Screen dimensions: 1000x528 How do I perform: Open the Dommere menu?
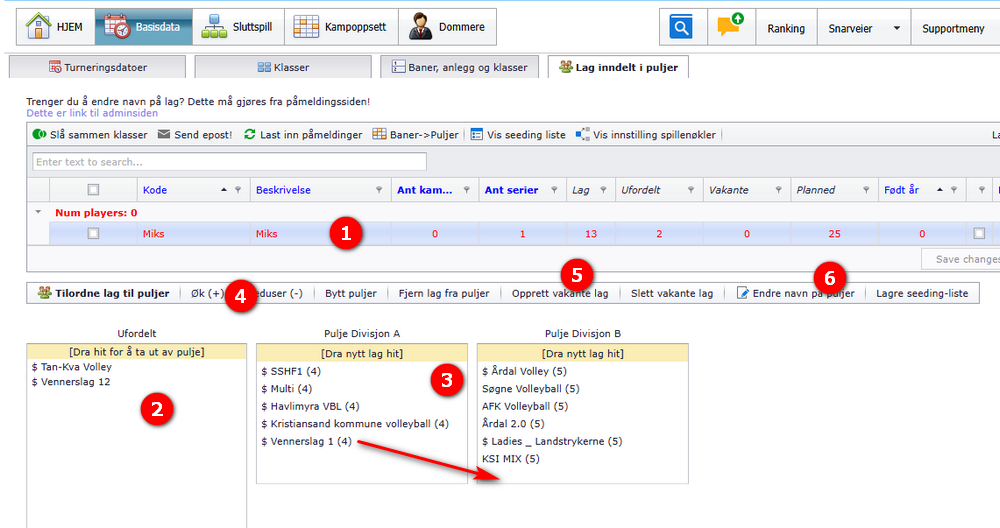click(447, 27)
